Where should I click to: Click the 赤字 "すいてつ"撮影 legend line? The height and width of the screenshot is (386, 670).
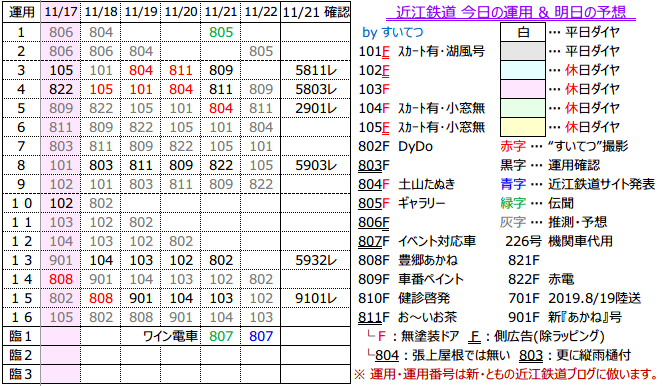[564, 146]
